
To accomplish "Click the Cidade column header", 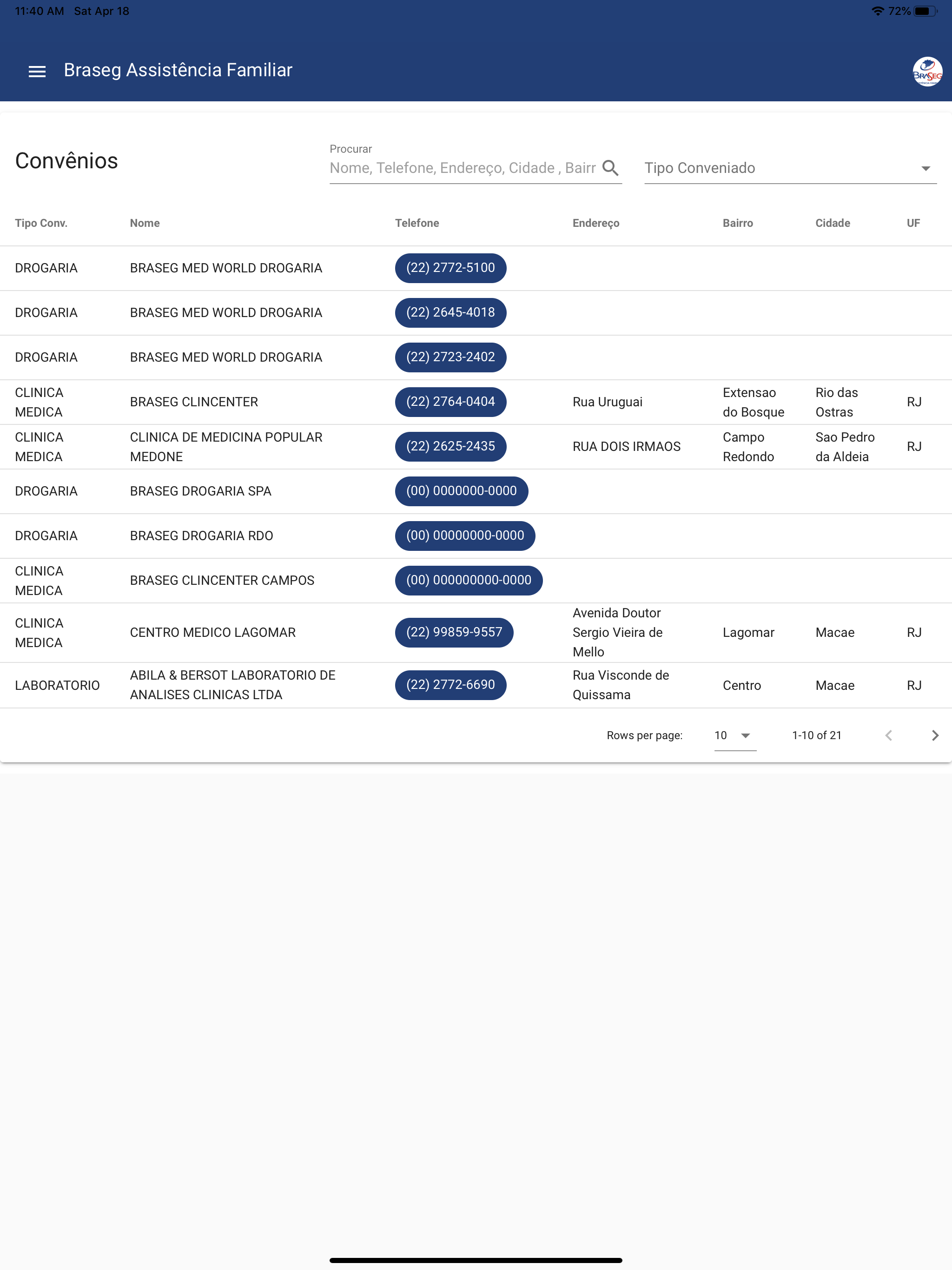I will tap(833, 223).
